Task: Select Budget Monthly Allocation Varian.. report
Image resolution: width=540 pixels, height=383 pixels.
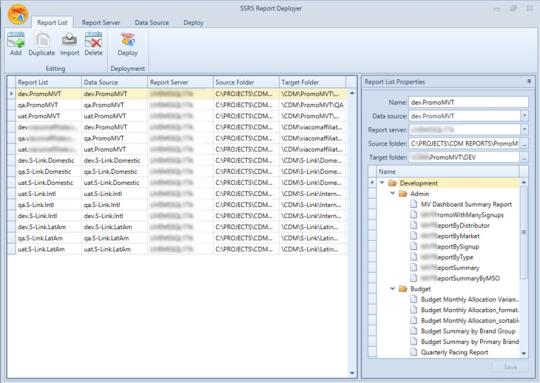Action: click(x=470, y=299)
